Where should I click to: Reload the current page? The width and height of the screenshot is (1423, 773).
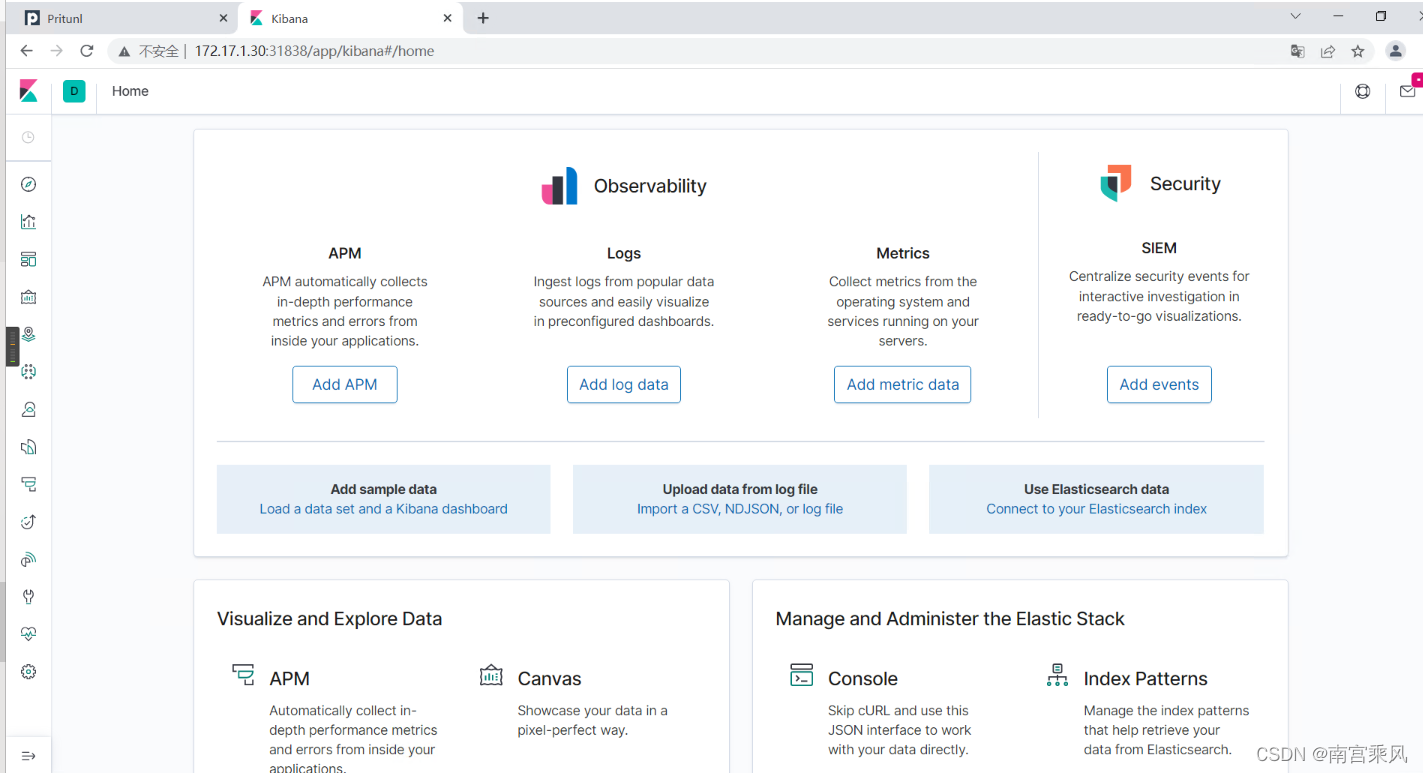point(87,51)
